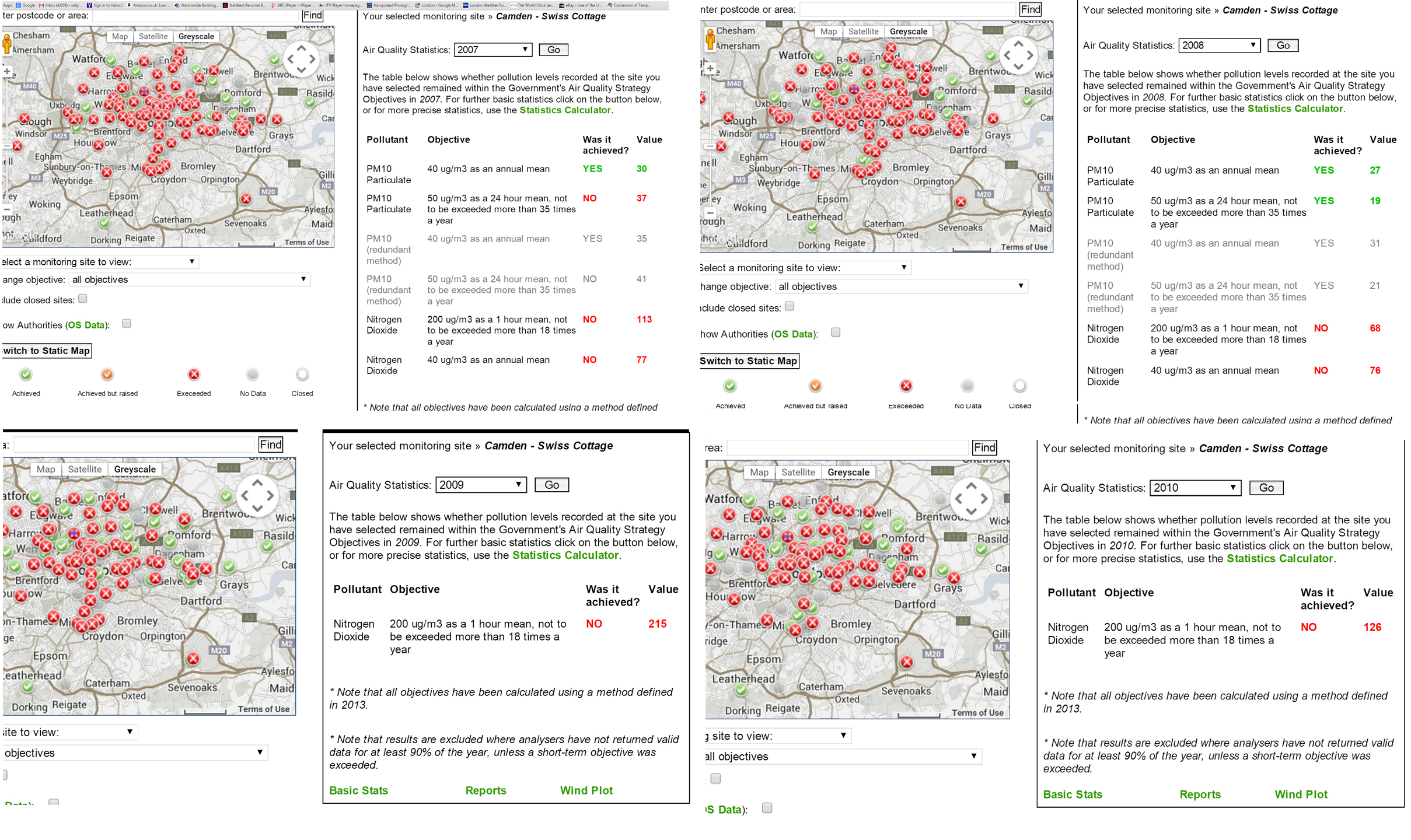Switch 2007 map to Map view
The width and height of the screenshot is (1411, 840).
click(120, 36)
